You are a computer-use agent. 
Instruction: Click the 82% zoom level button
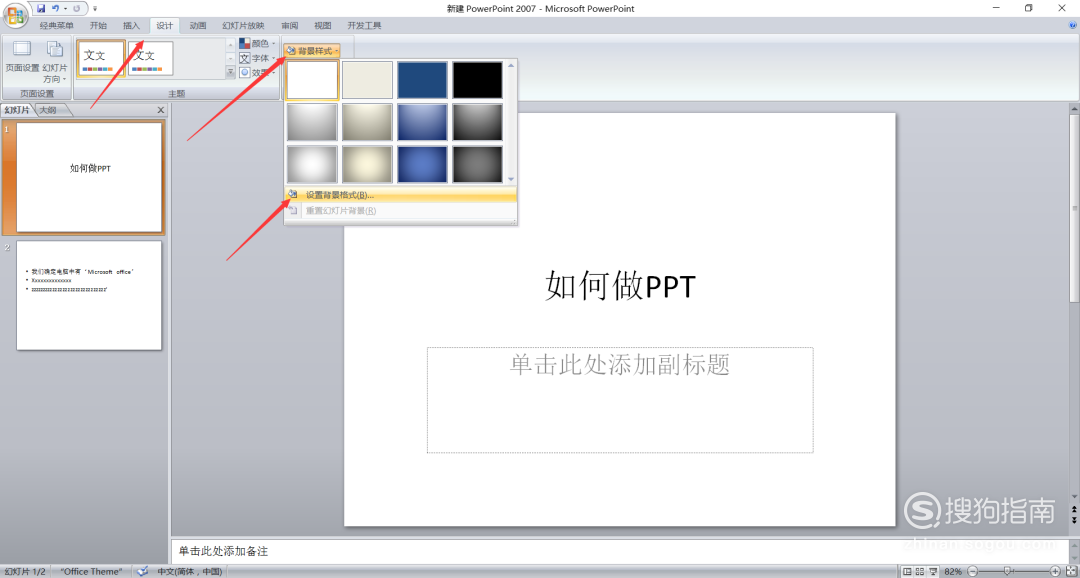tap(953, 572)
